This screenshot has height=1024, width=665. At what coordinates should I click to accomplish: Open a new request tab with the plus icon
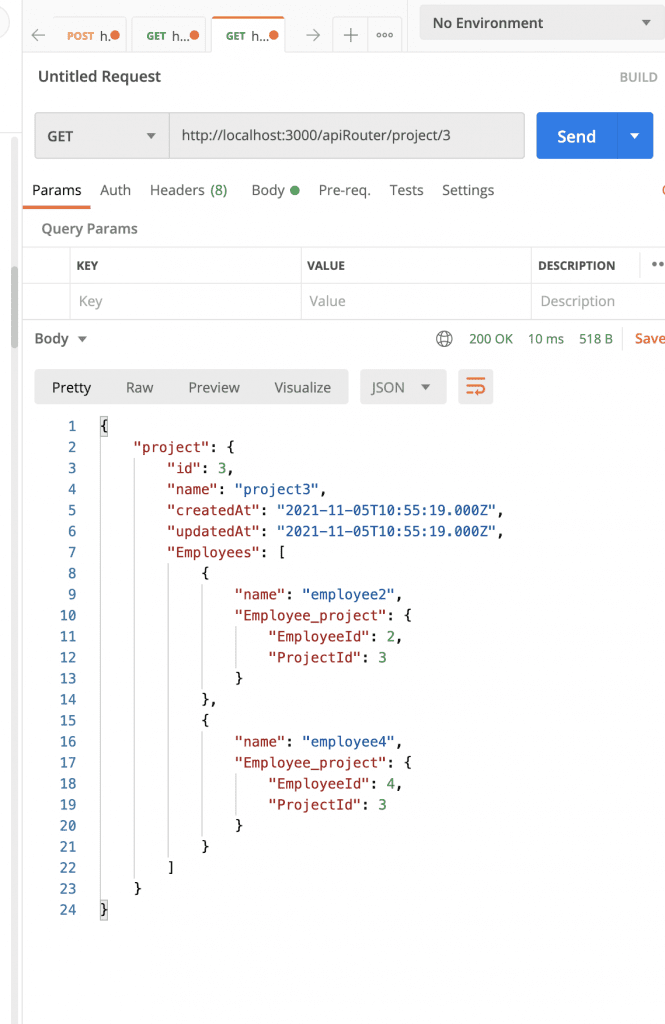[x=350, y=34]
